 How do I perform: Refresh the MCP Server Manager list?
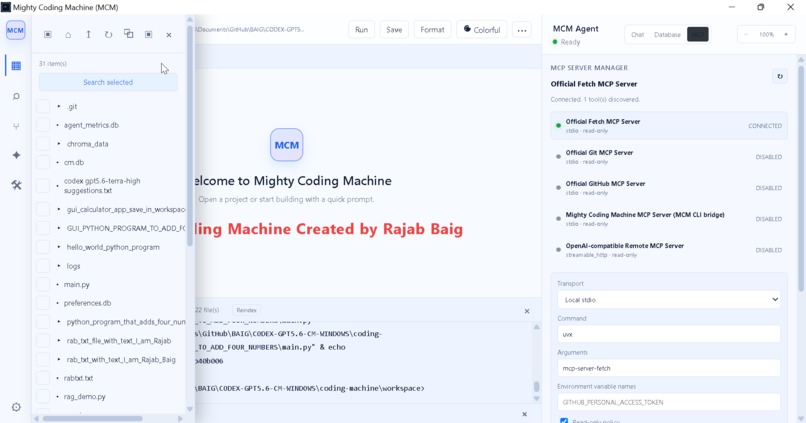click(x=780, y=76)
